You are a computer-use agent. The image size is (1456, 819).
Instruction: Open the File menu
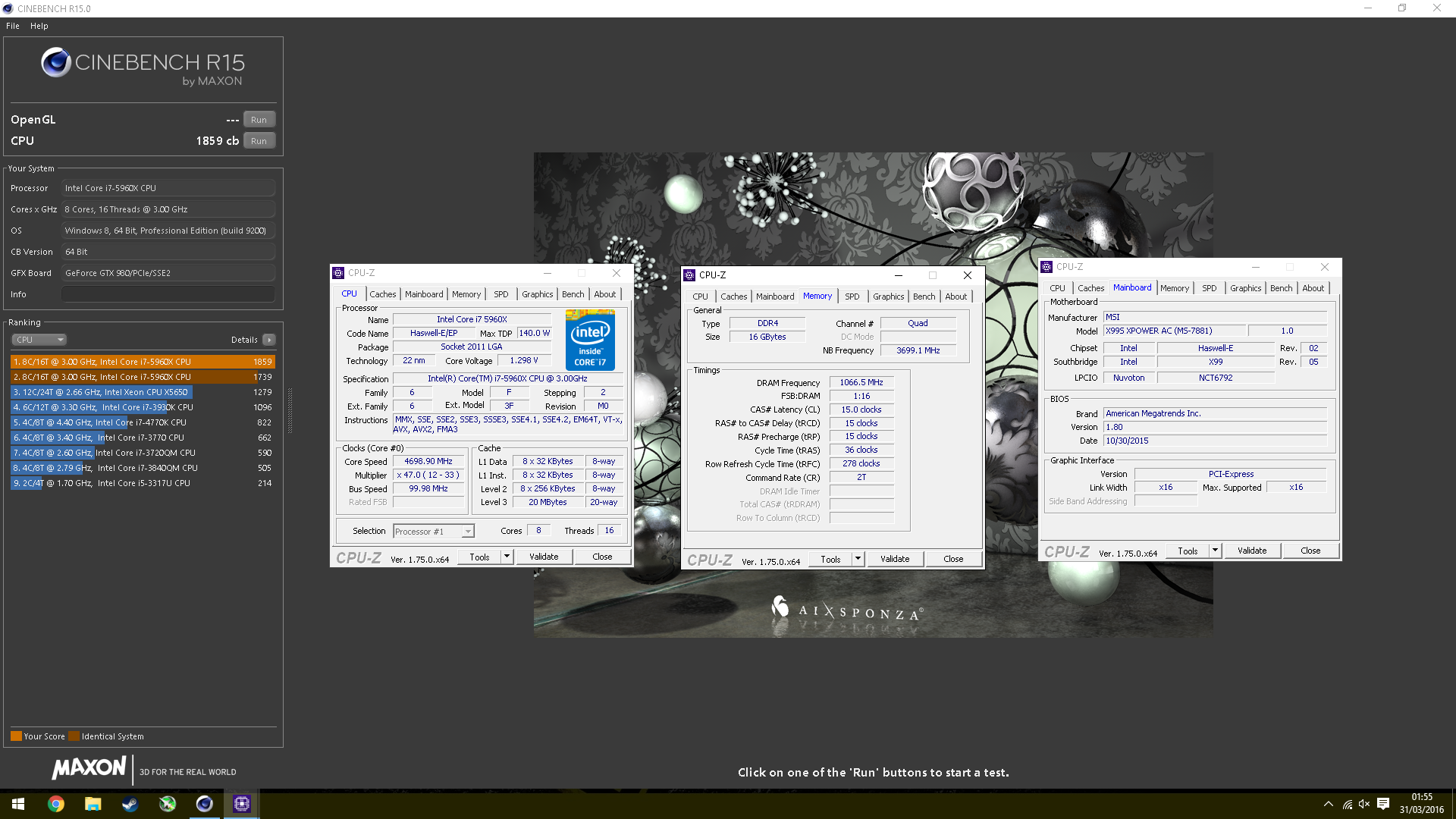click(13, 26)
